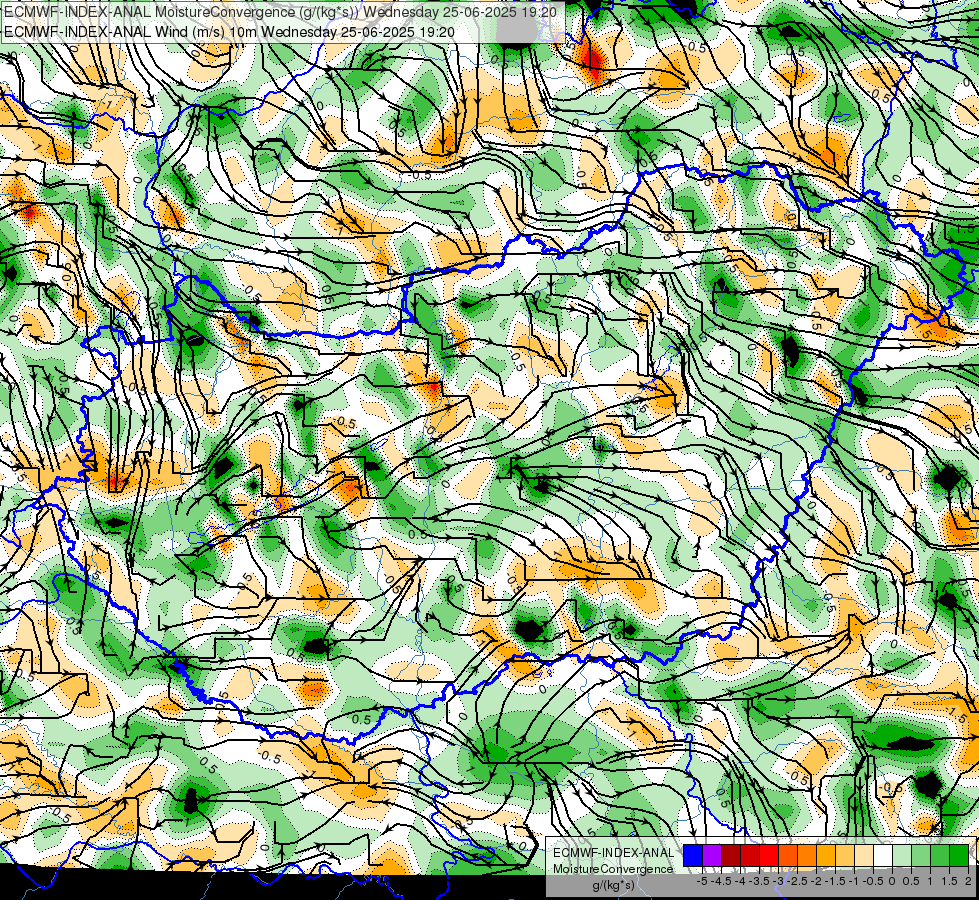The width and height of the screenshot is (979, 900).
Task: Click the MoistureConvergence title line at top
Action: coord(280,11)
